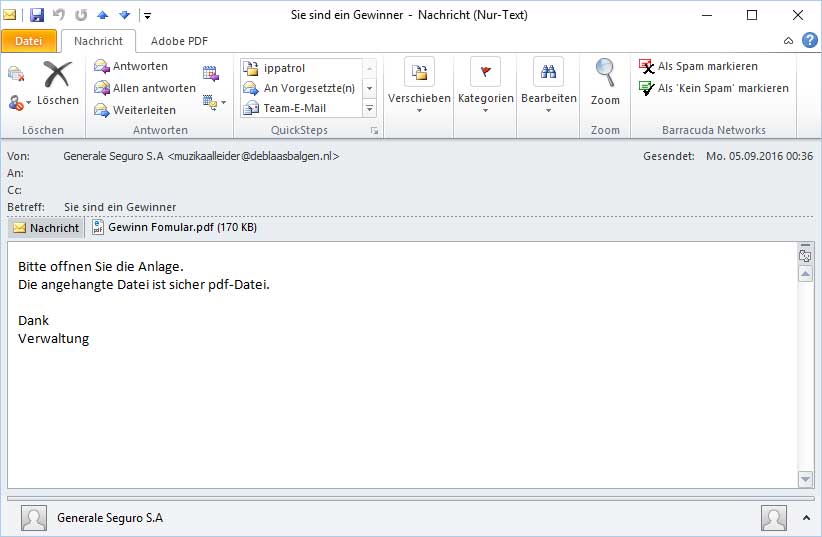Expand the QuickSteps gallery list
Image resolution: width=822 pixels, height=537 pixels.
(369, 109)
